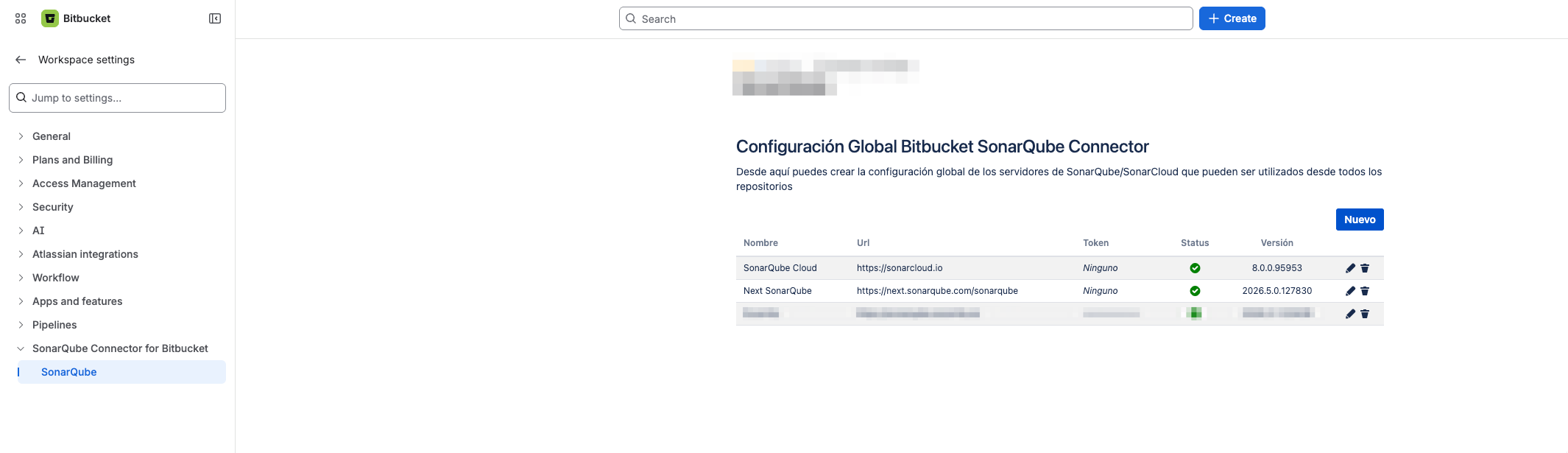
Task: Click the version 8.0.0.95953 cell
Action: (x=1276, y=268)
